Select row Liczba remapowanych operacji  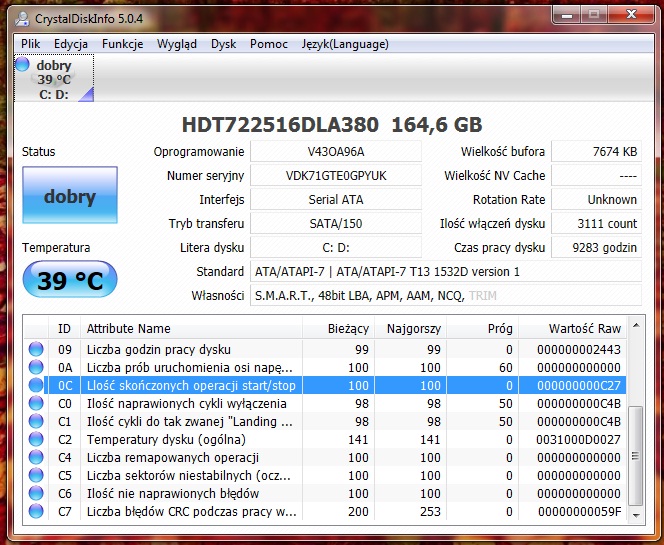tap(325, 457)
